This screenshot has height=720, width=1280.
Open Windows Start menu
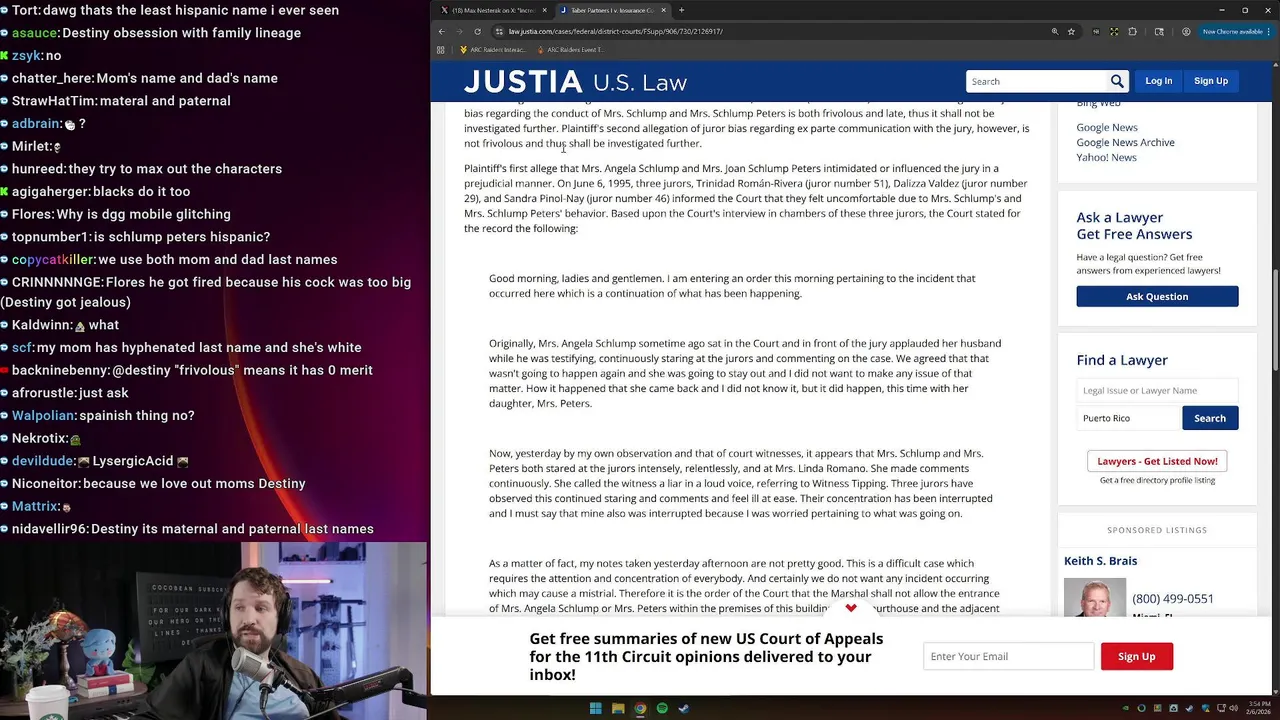tap(595, 708)
